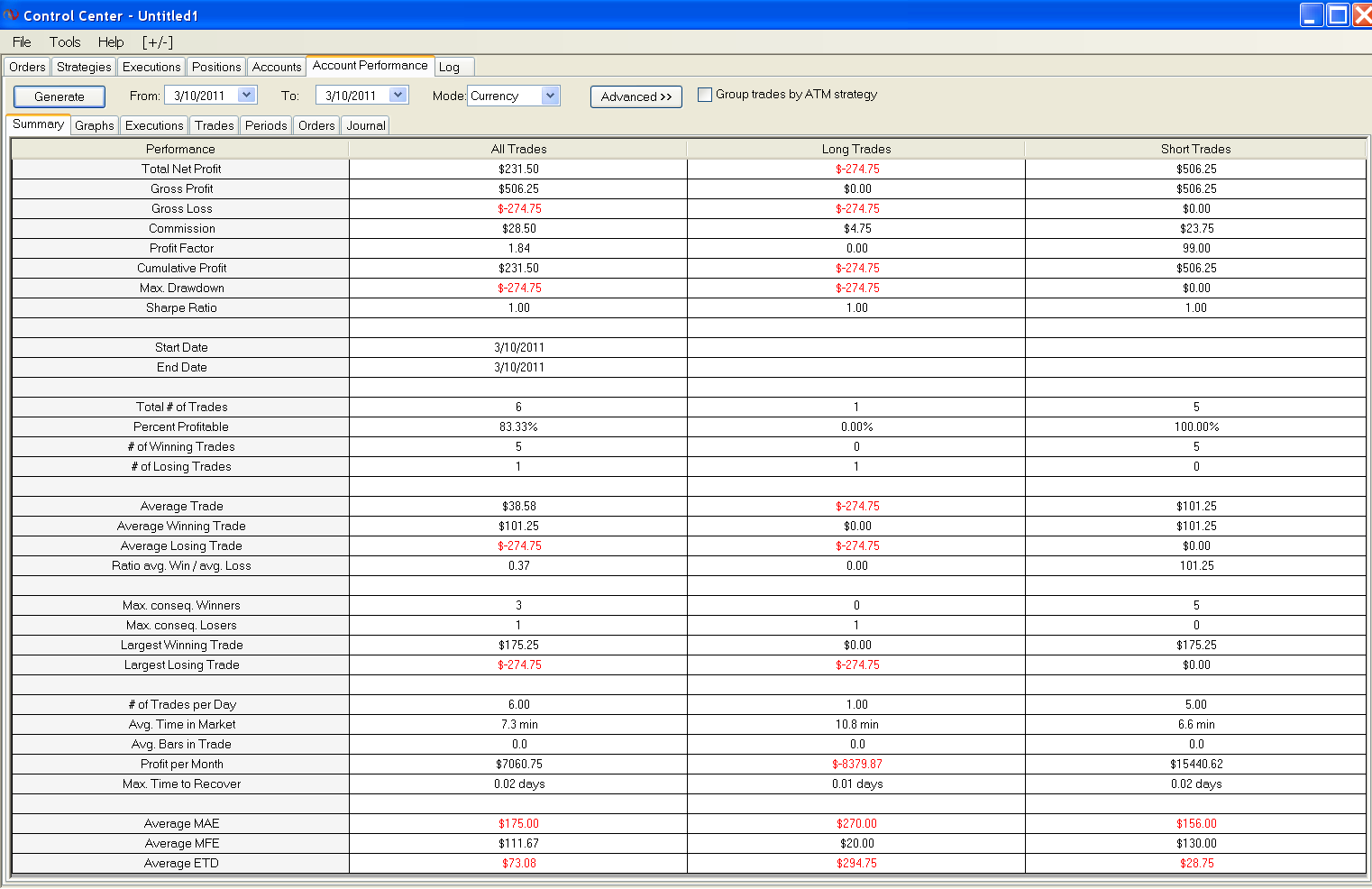1372x889 pixels.
Task: Select the Largest Winning Trade label
Action: point(182,645)
